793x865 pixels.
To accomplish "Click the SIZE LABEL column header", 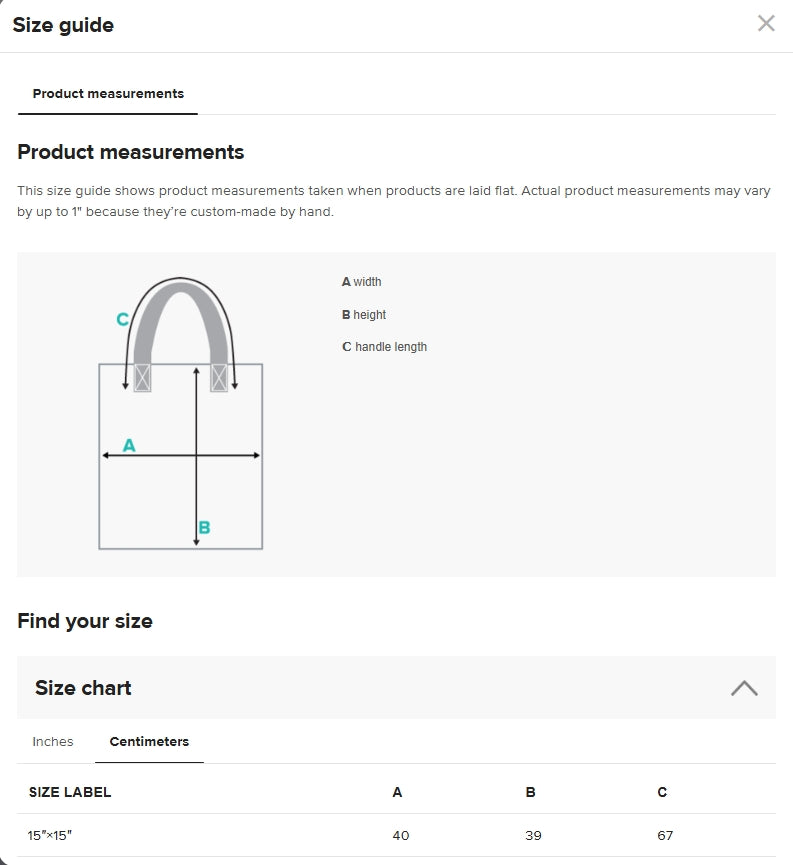I will tap(70, 793).
